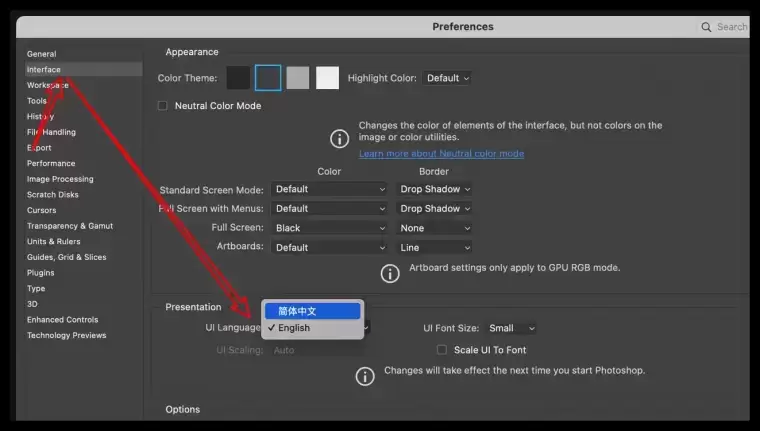
Task: Select Interface preferences category
Action: 83,69
